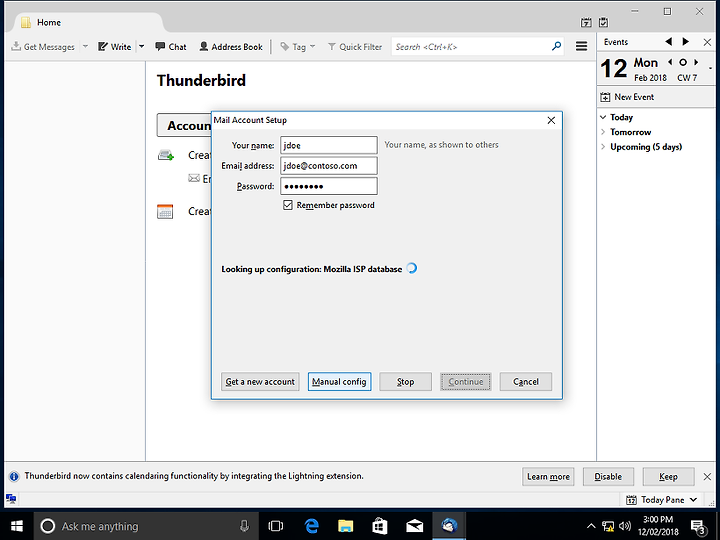
Task: Dismiss the Lightning notification bar
Action: 707,477
